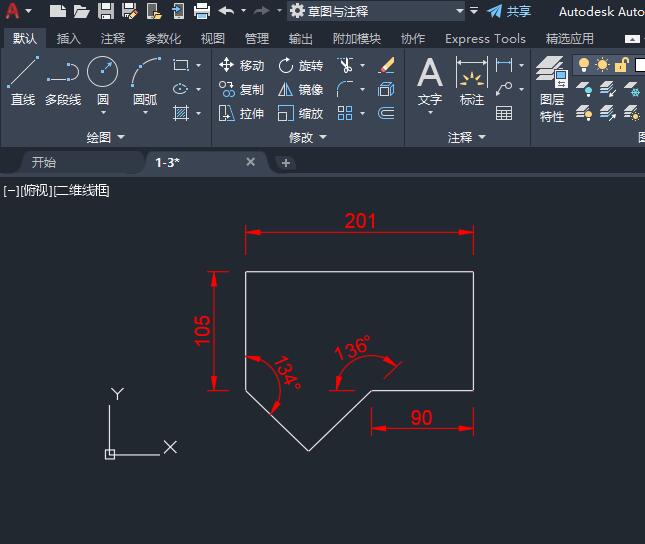Click the Offset tool icon
The image size is (645, 544).
pyautogui.click(x=386, y=113)
